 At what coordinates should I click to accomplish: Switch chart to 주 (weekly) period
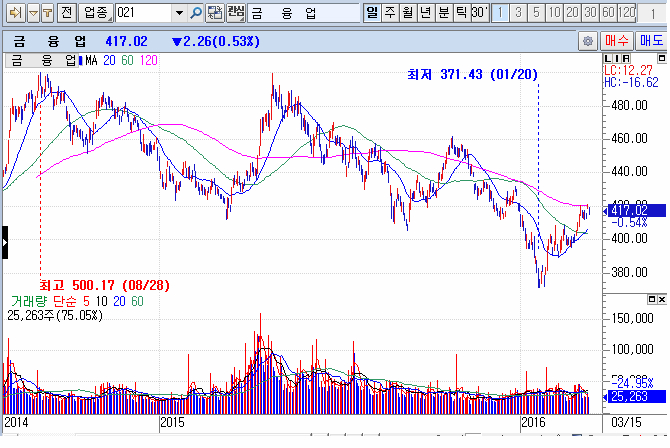point(390,13)
